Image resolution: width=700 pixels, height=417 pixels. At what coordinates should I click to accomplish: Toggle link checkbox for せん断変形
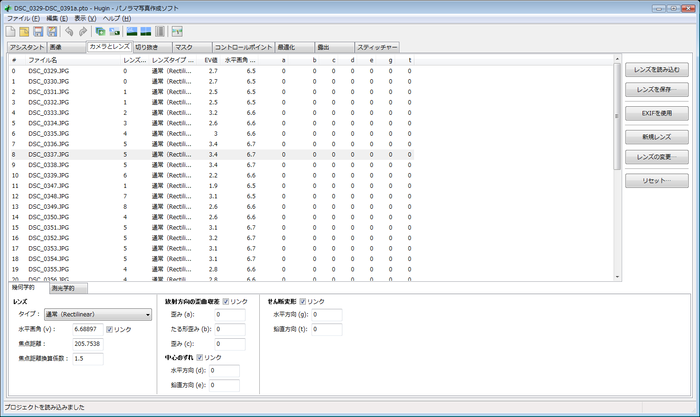303,301
